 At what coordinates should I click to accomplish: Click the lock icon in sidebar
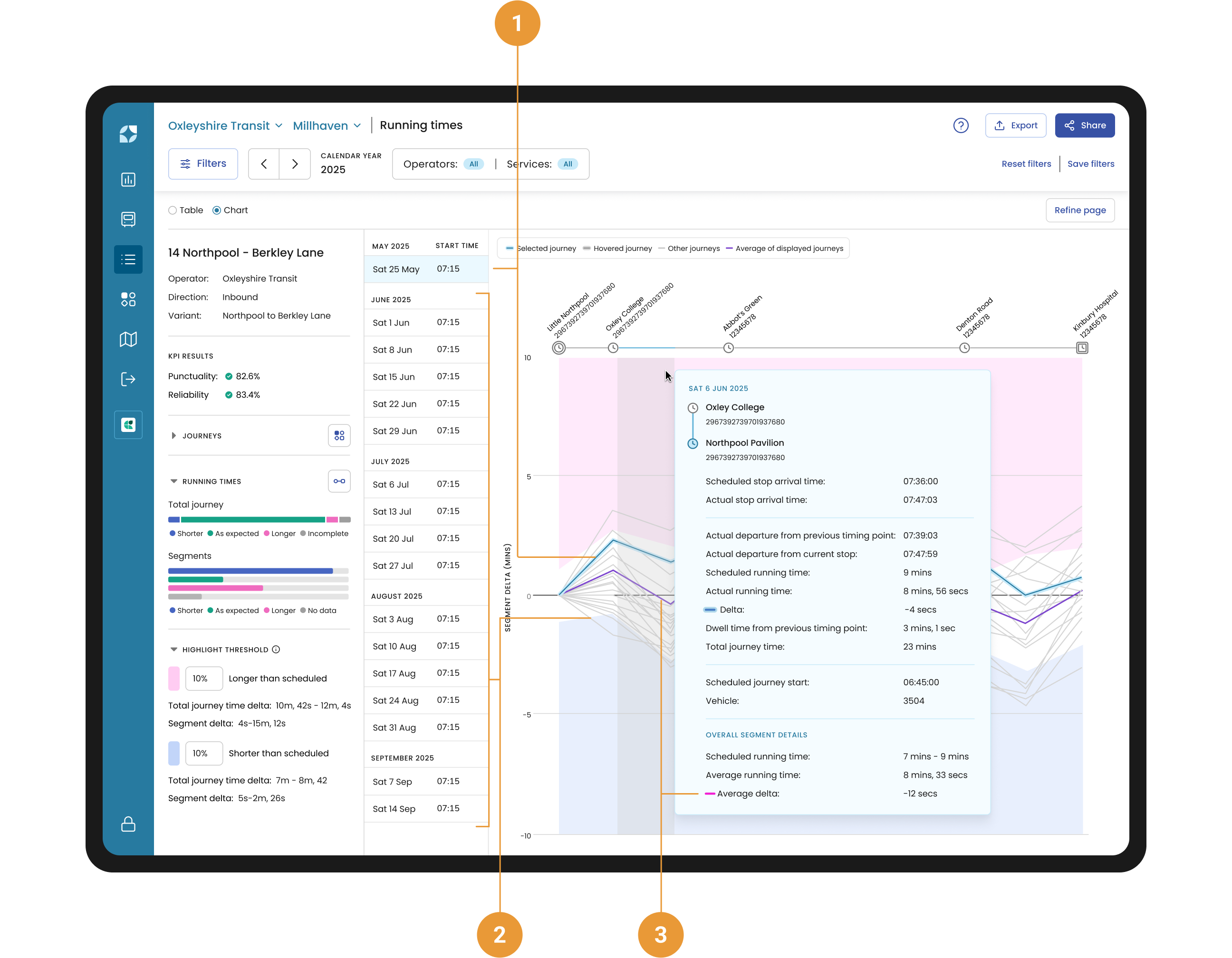click(x=128, y=824)
